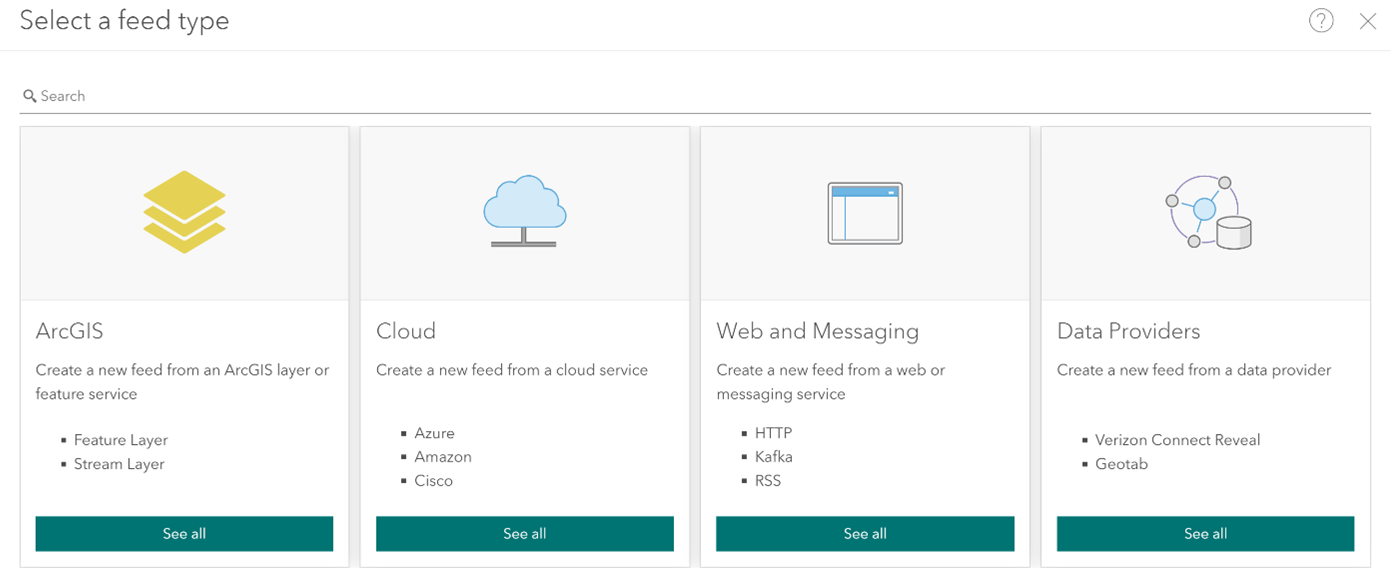This screenshot has width=1391, height=577.
Task: Click the magnifier icon in search bar
Action: [30, 96]
